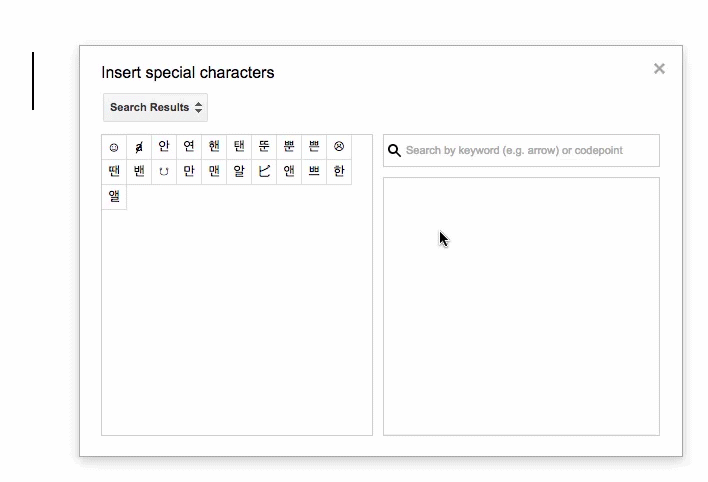Screen dimensions: 708x482
Task: Select the 밴 character
Action: pyautogui.click(x=139, y=172)
